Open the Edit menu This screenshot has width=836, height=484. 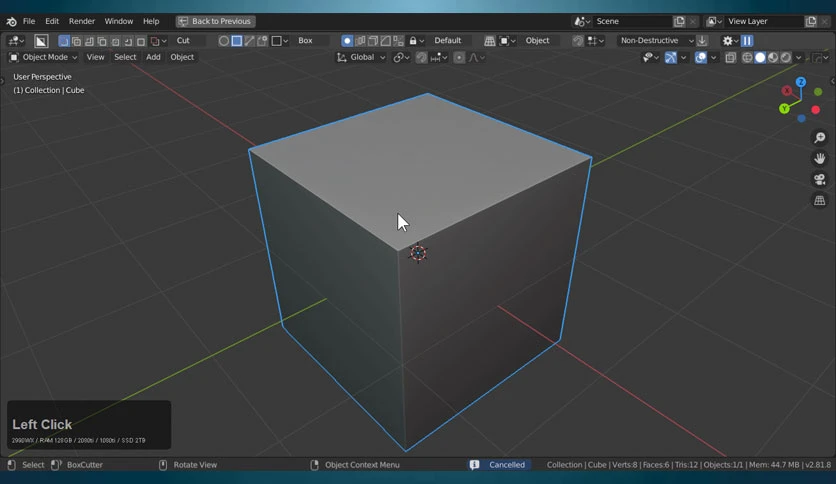[x=52, y=21]
